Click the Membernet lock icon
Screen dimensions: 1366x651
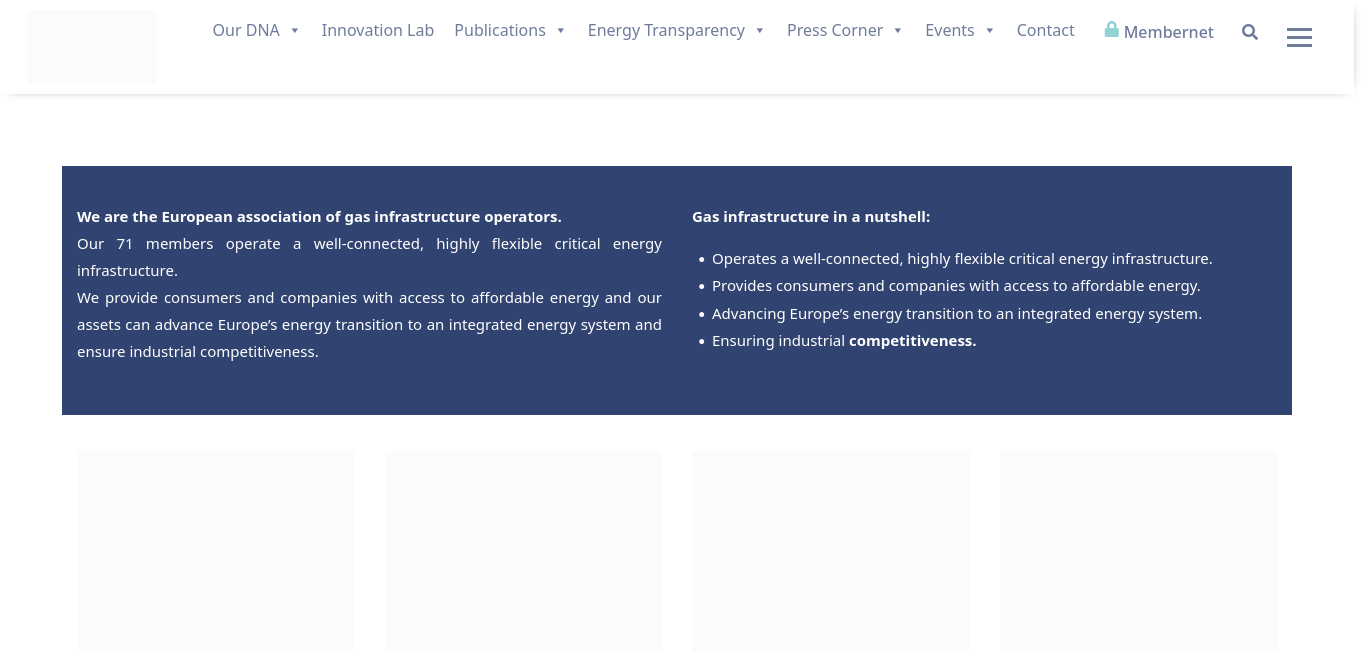coord(1111,30)
